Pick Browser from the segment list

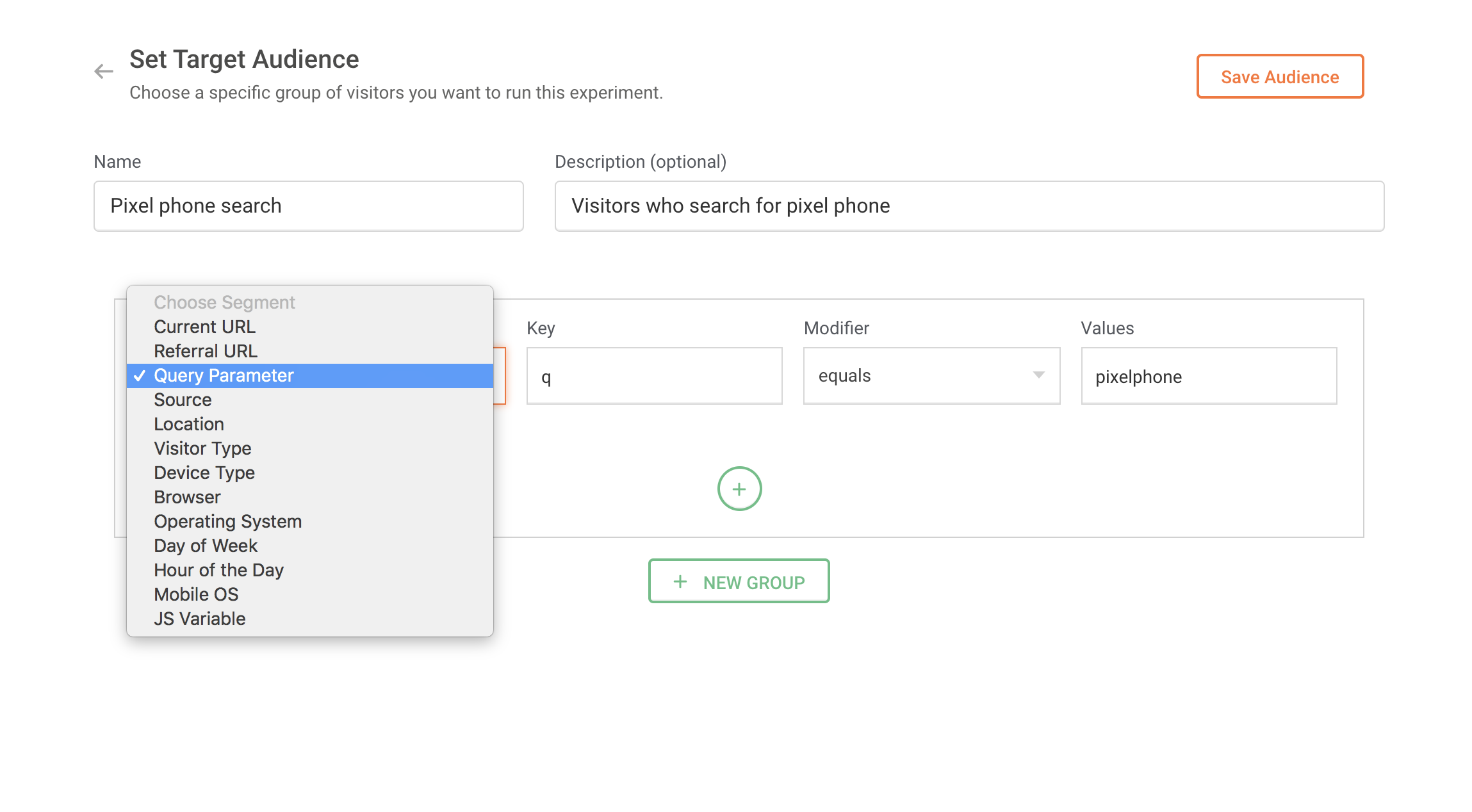tap(187, 497)
